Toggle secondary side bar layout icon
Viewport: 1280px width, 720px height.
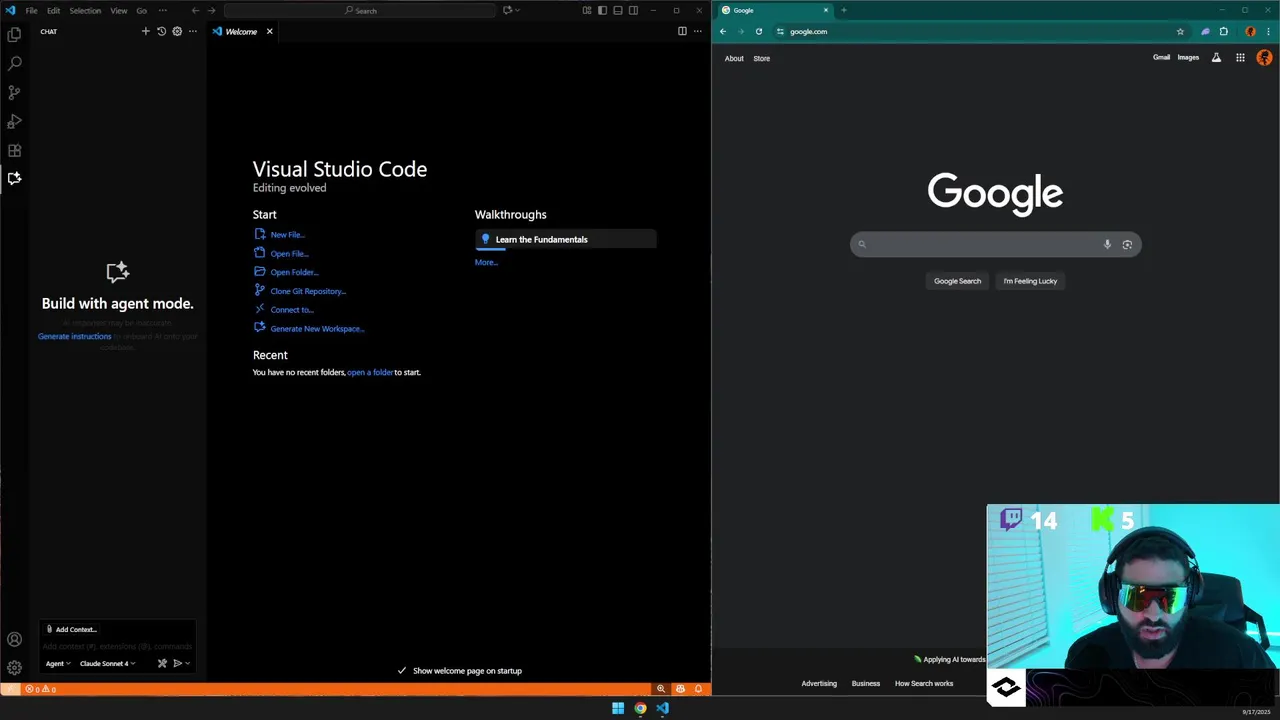(633, 10)
